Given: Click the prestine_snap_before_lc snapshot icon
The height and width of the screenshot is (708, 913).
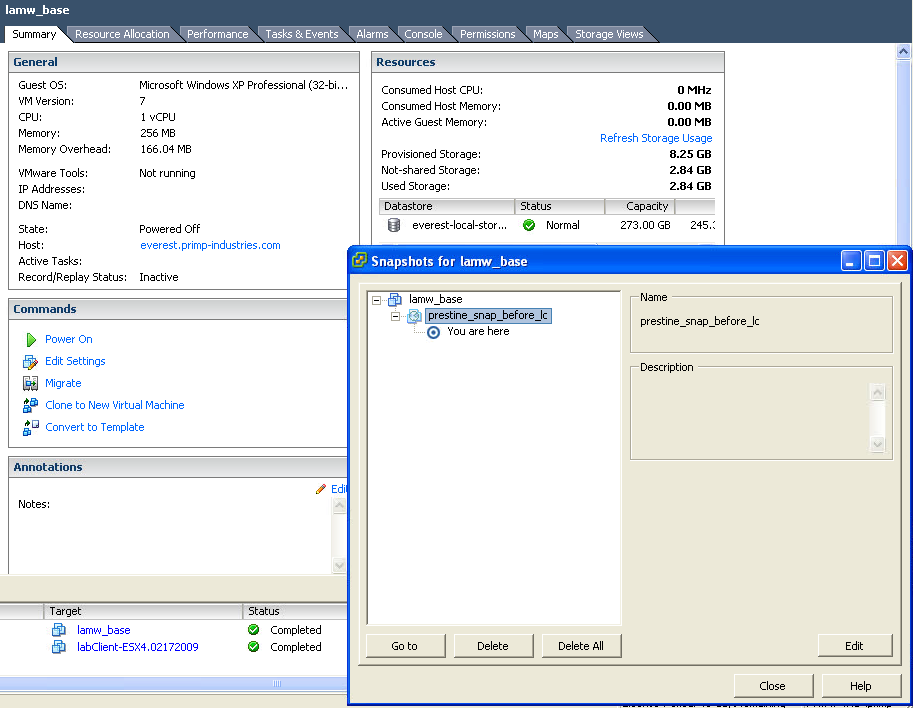Looking at the screenshot, I should (x=414, y=316).
